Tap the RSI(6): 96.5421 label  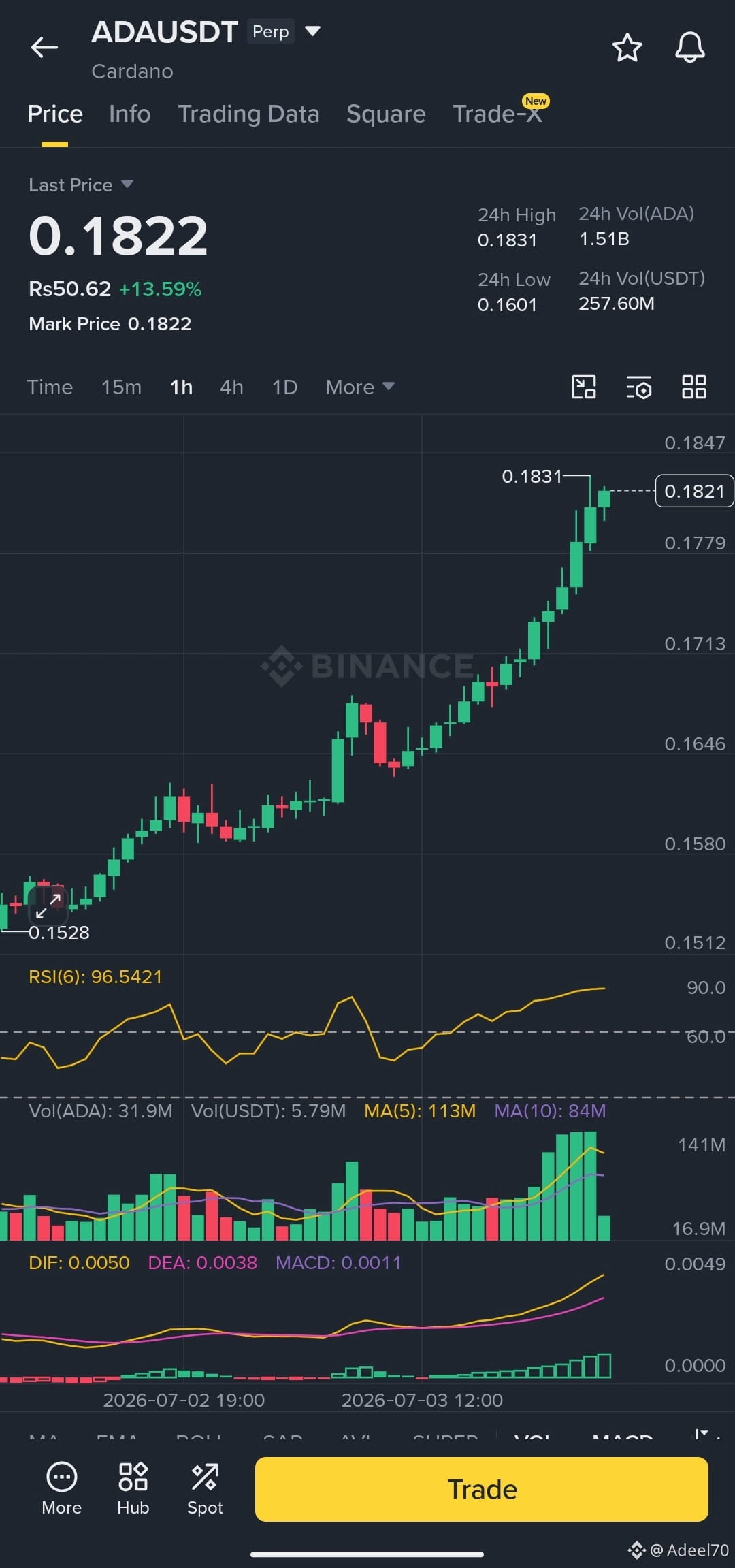coord(95,976)
